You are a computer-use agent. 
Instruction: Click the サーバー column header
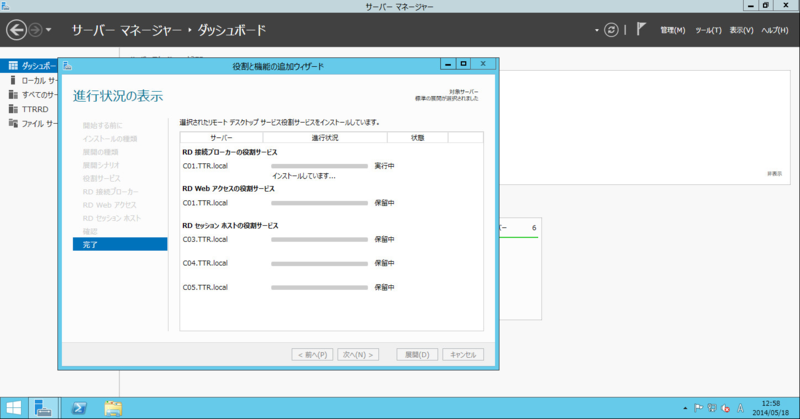tap(221, 138)
